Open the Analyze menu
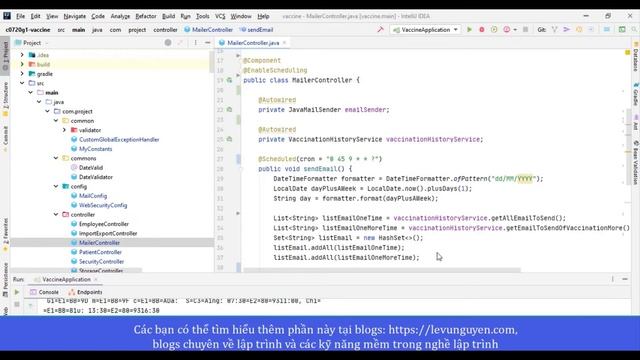 [120, 16]
